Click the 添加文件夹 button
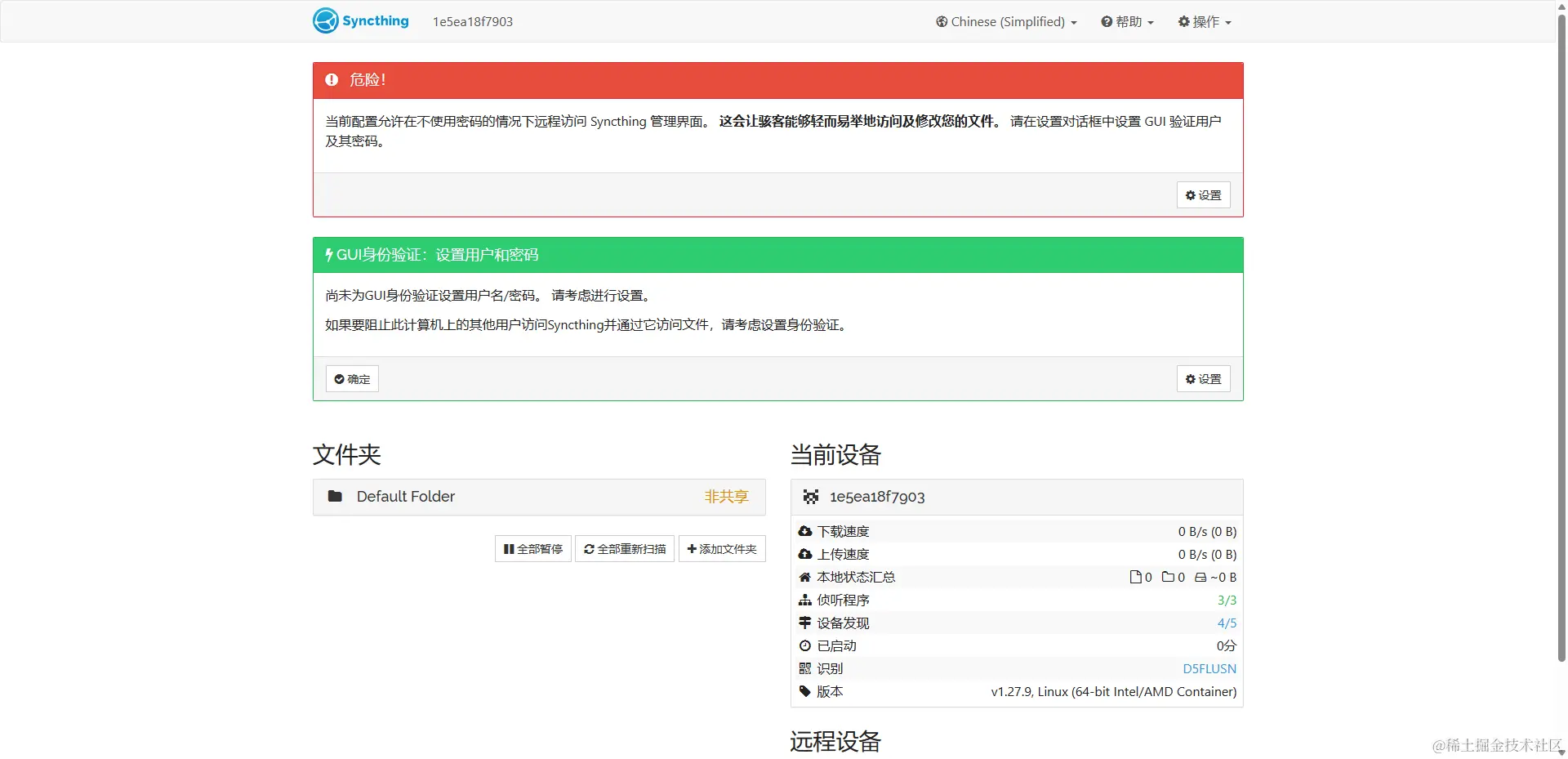Image resolution: width=1568 pixels, height=759 pixels. coord(722,549)
